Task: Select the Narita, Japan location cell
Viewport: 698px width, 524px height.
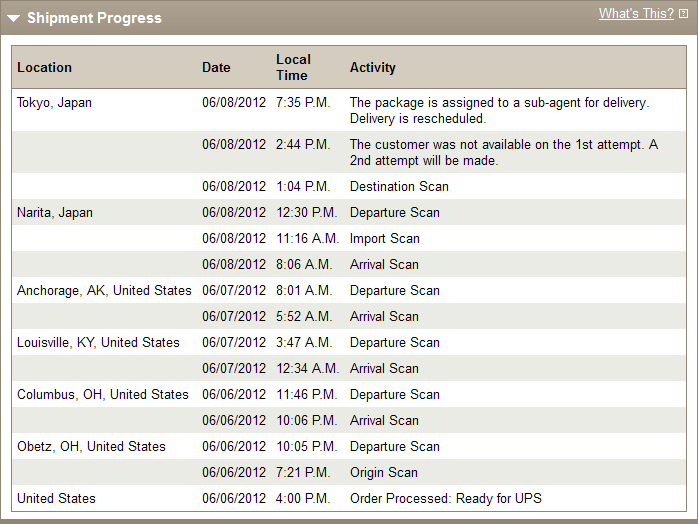Action: click(x=55, y=212)
